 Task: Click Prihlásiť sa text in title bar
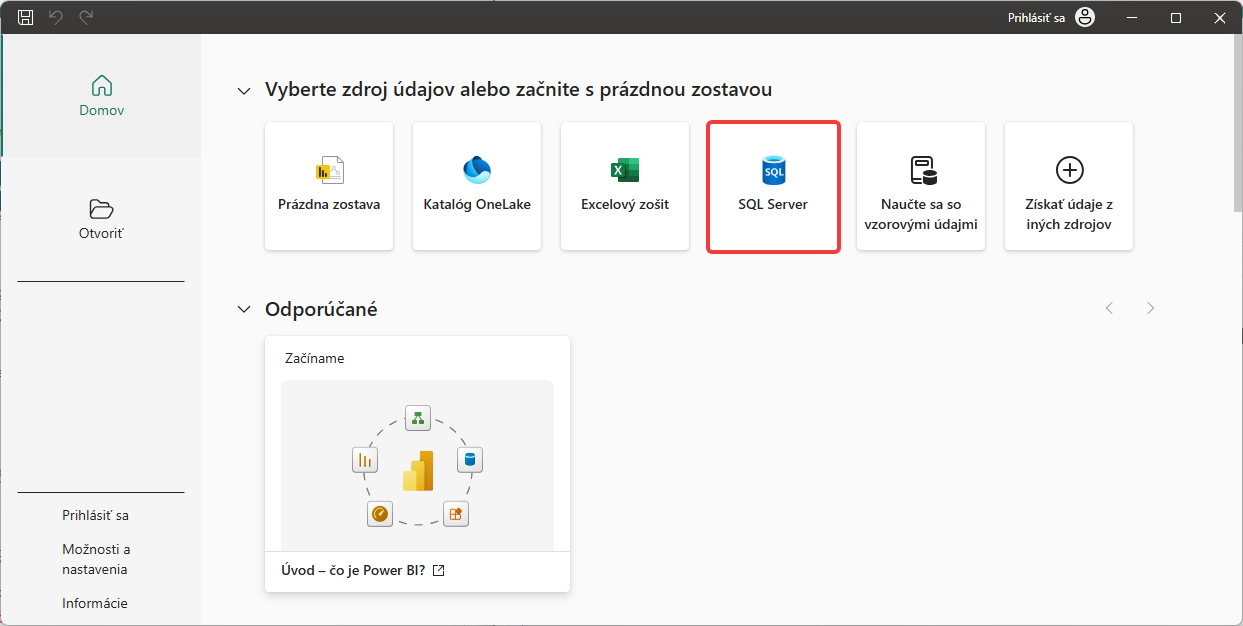[x=1036, y=18]
